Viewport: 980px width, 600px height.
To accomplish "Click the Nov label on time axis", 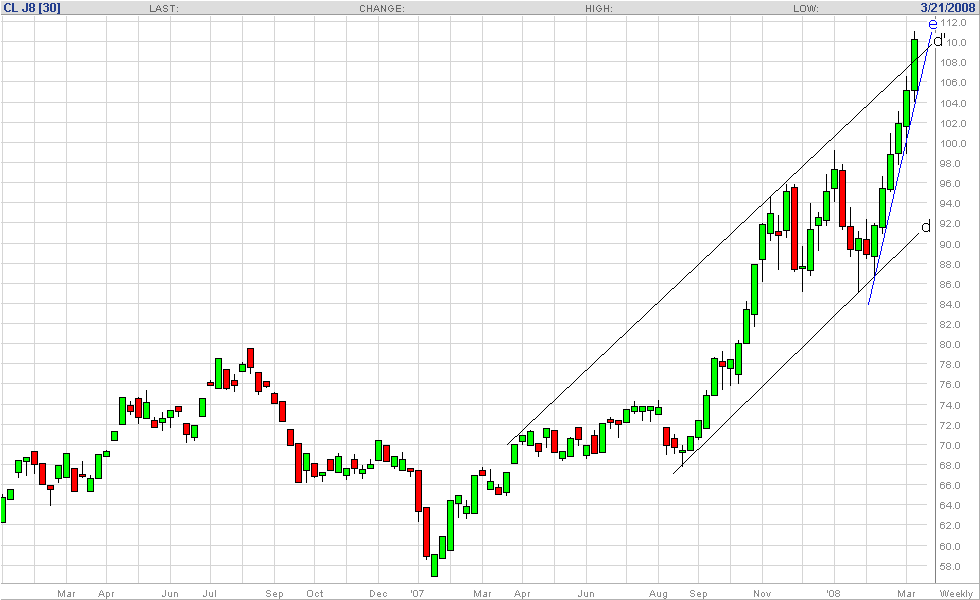I will 762,594.
